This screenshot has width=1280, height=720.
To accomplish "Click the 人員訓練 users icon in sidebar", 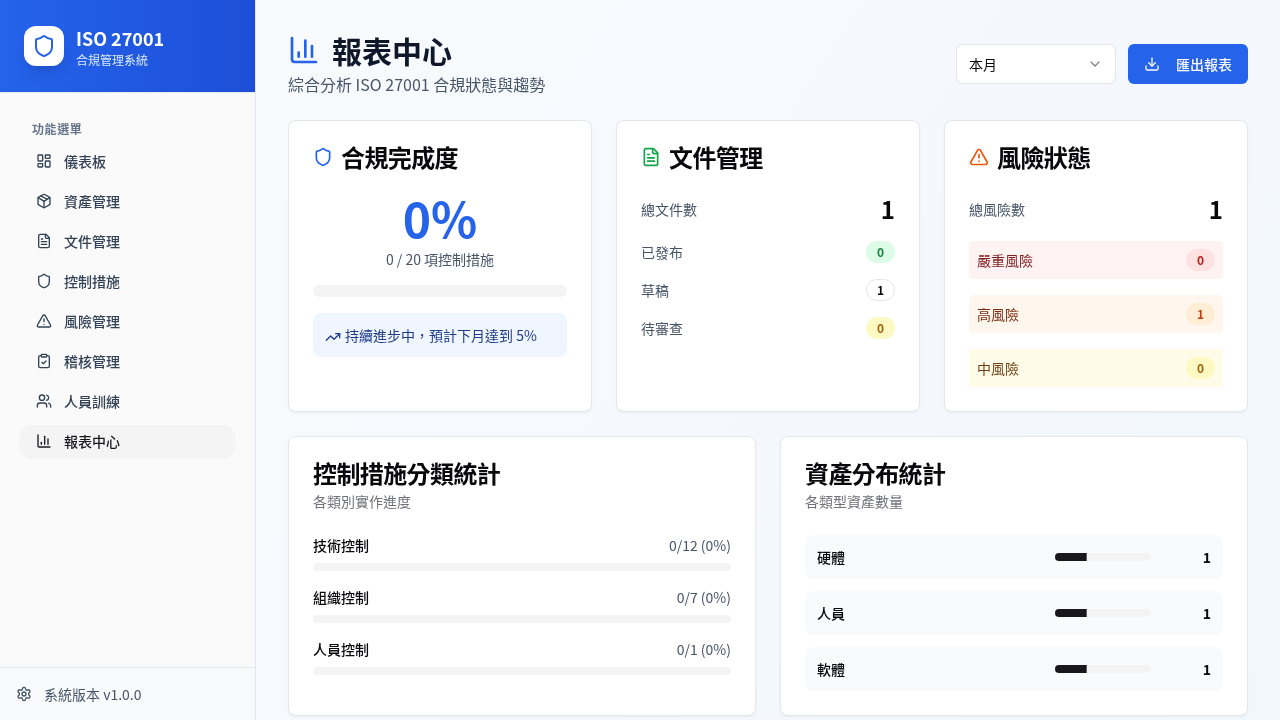I will tap(44, 401).
